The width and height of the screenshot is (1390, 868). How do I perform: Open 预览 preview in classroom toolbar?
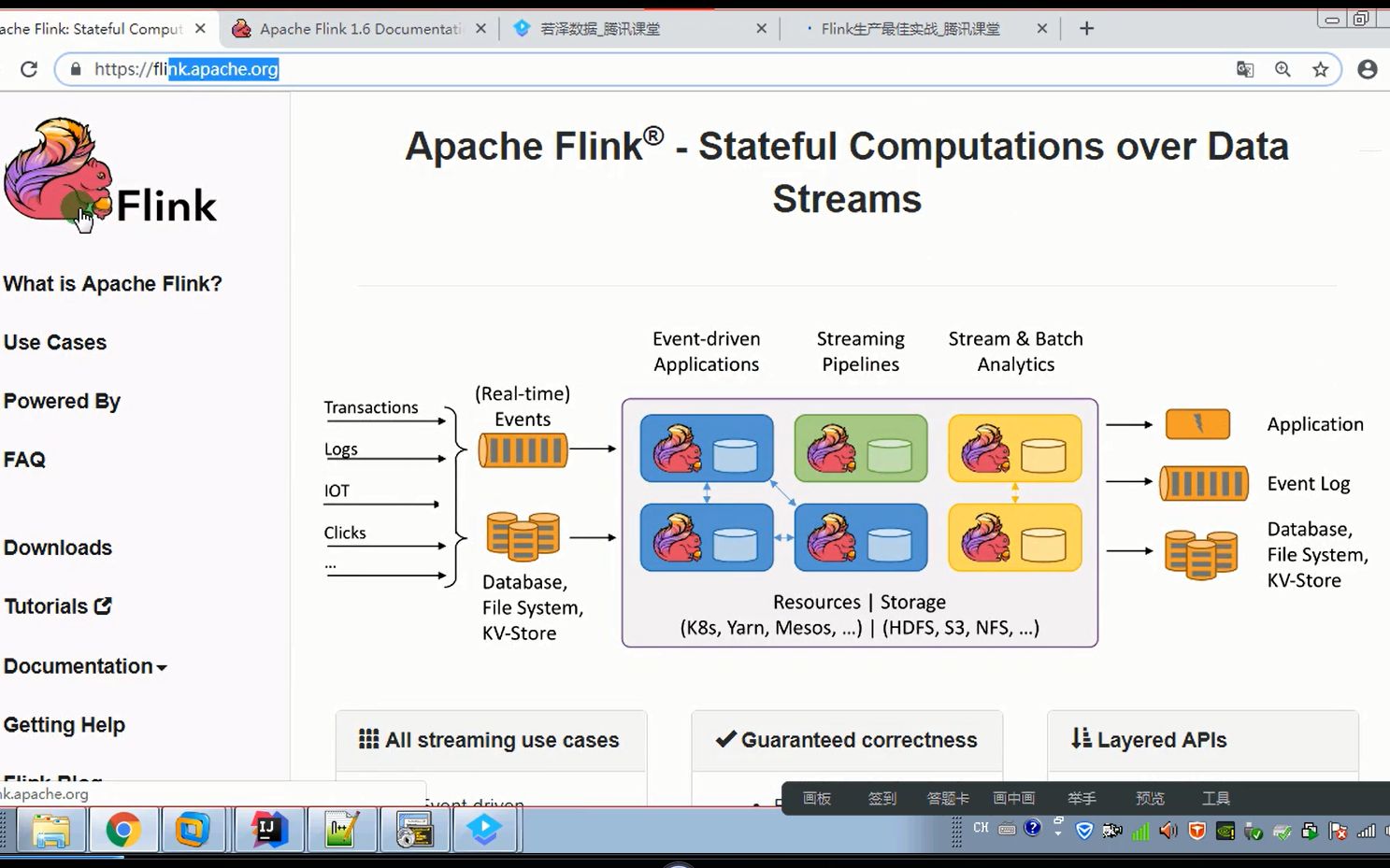click(x=1150, y=798)
